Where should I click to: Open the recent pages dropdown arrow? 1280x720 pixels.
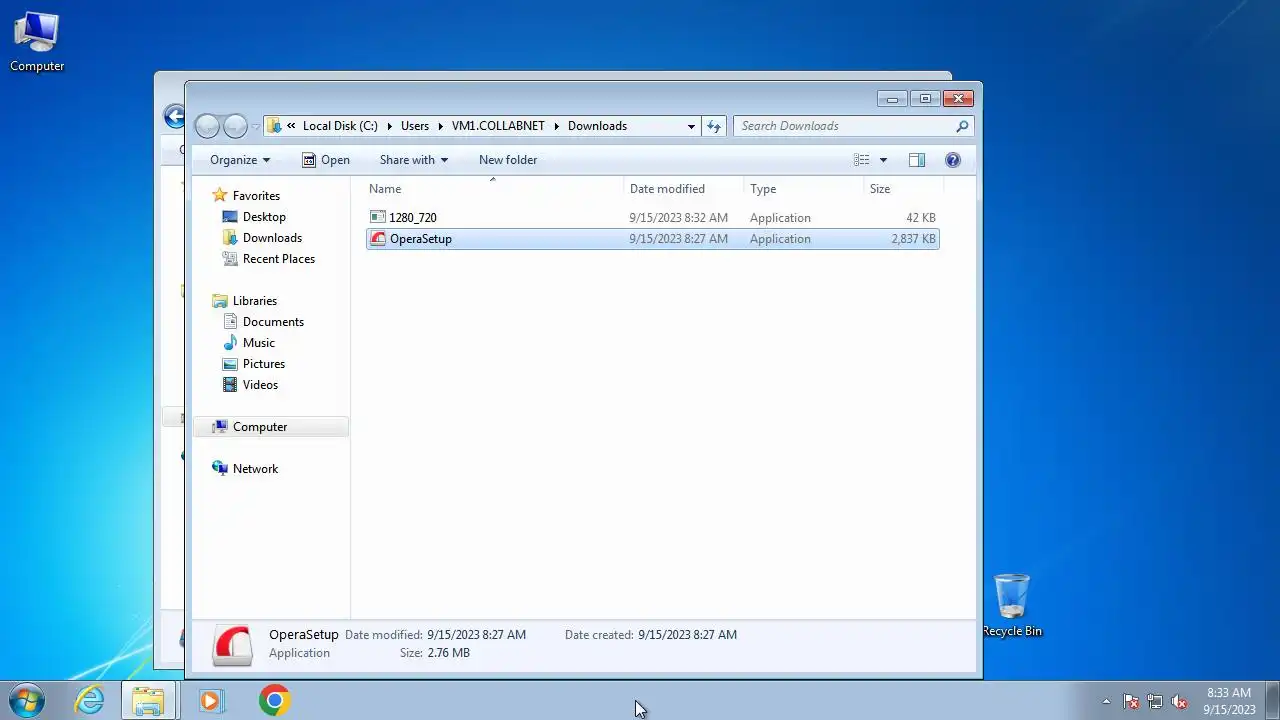tap(255, 127)
